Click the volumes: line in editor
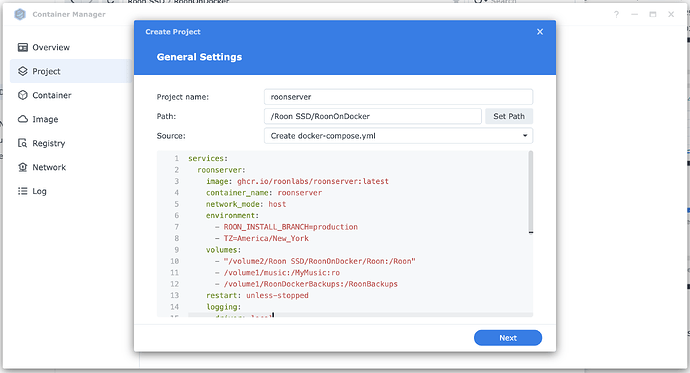Image resolution: width=690 pixels, height=373 pixels. (223, 250)
